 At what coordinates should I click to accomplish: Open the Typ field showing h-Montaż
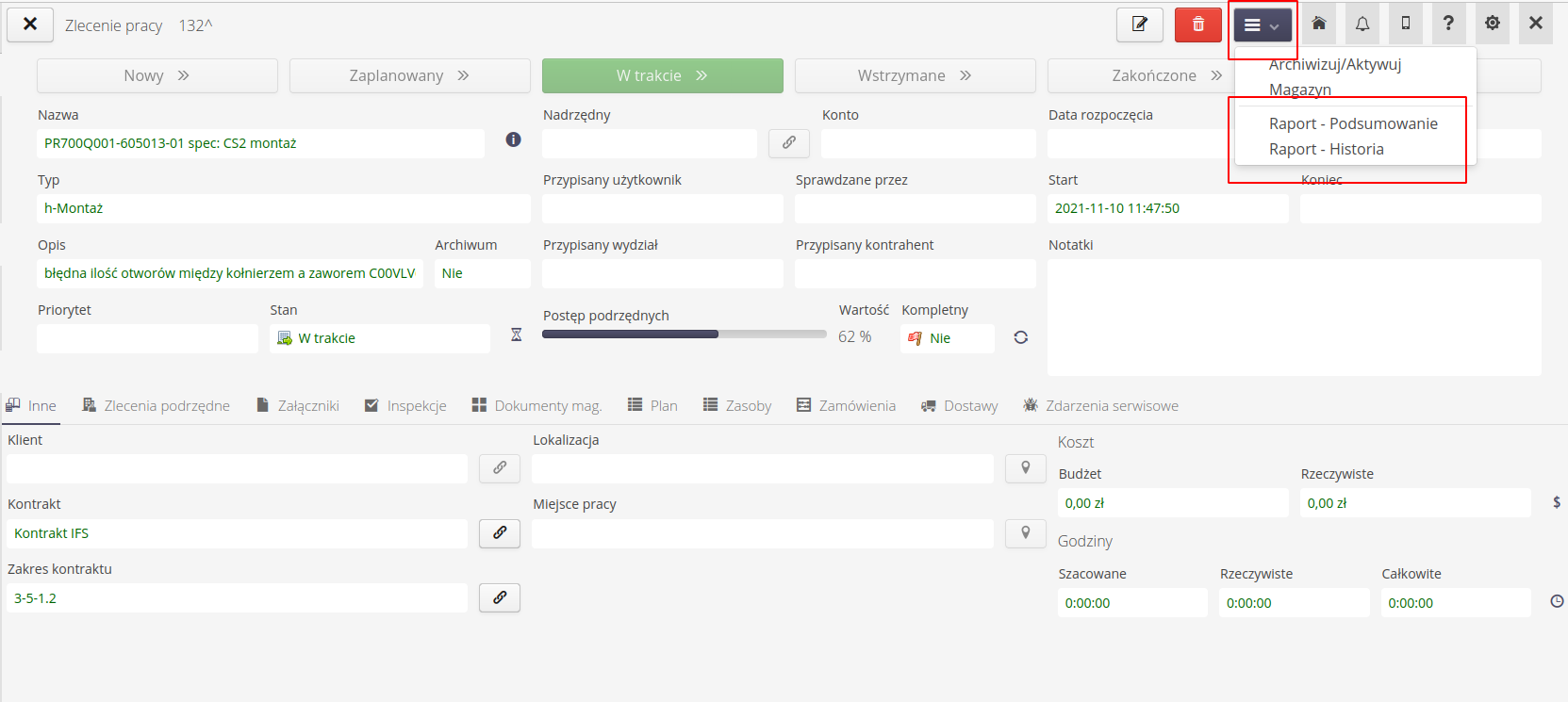[283, 208]
